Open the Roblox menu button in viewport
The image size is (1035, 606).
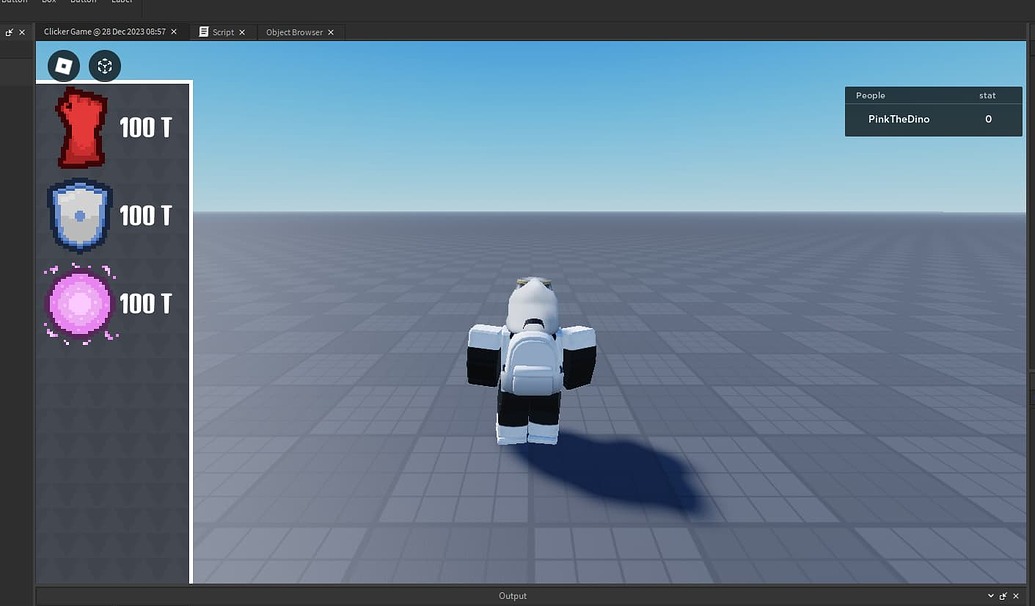[64, 66]
